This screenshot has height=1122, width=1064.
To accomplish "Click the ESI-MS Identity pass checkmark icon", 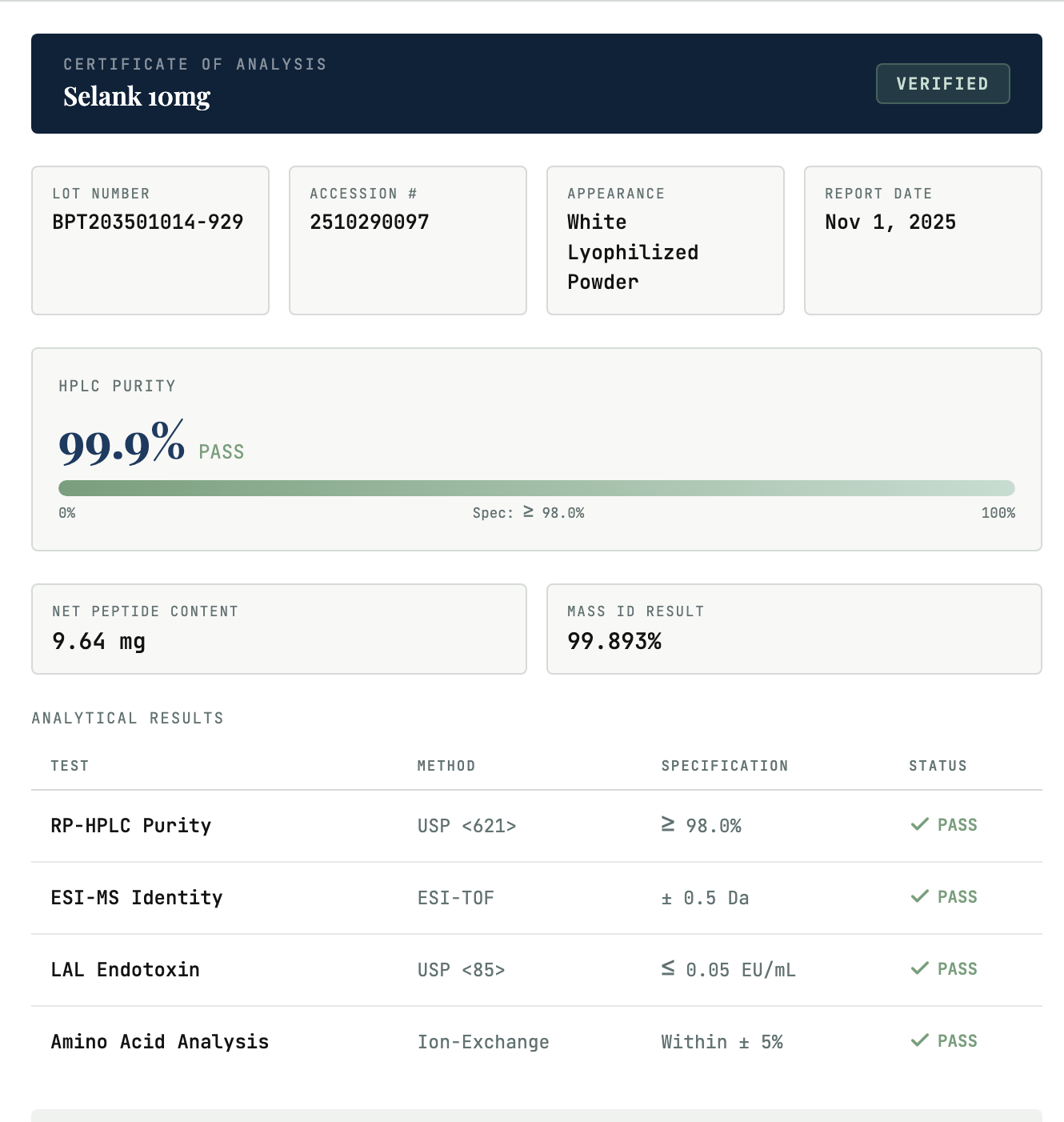I will 920,896.
